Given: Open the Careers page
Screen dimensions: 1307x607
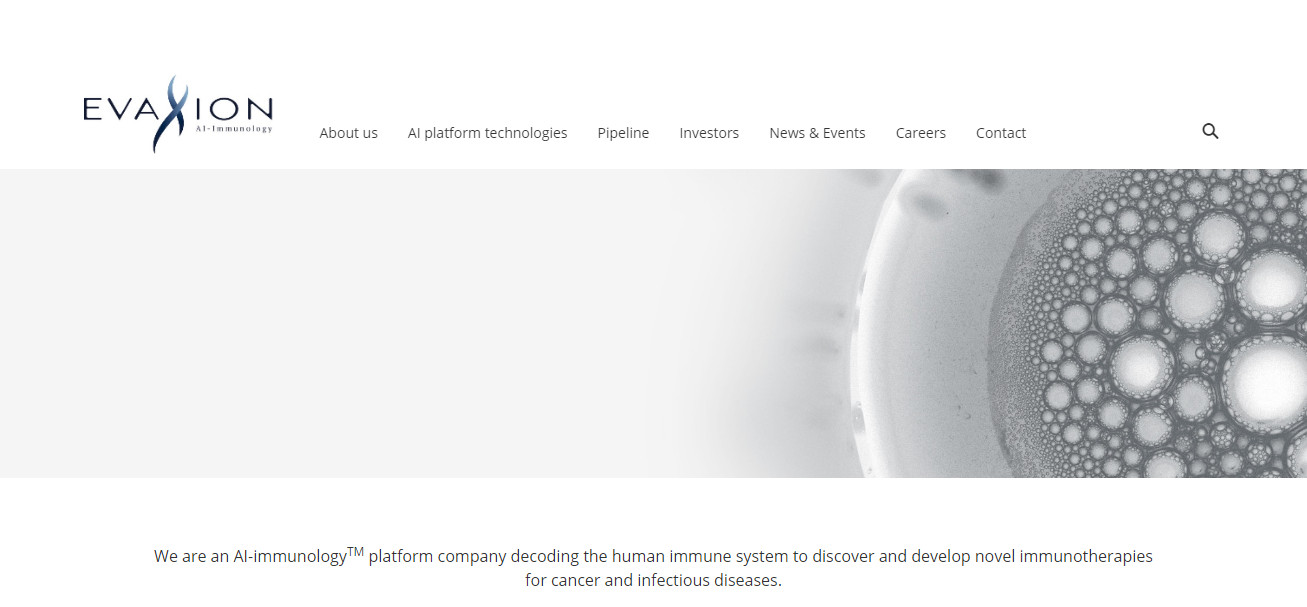Looking at the screenshot, I should 920,132.
